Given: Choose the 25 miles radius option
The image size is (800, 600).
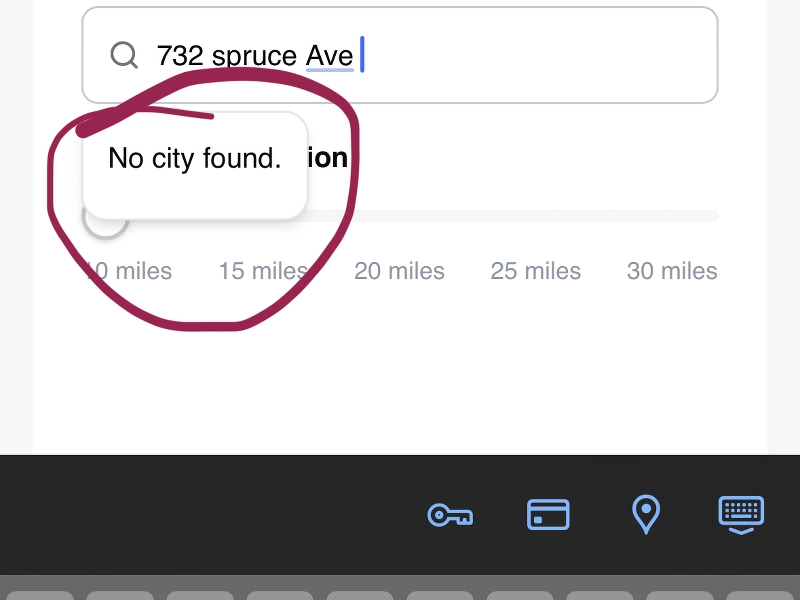Looking at the screenshot, I should [x=535, y=271].
